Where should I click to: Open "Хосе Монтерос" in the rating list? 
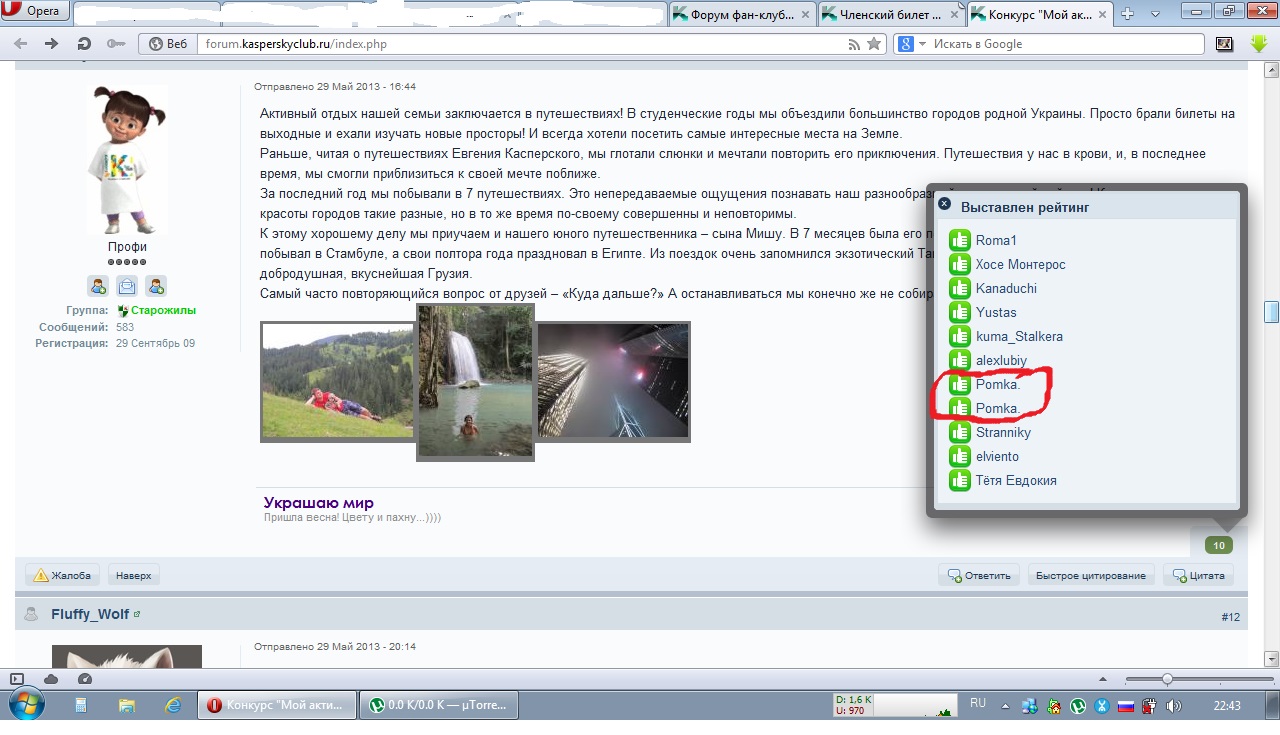[x=1021, y=264]
